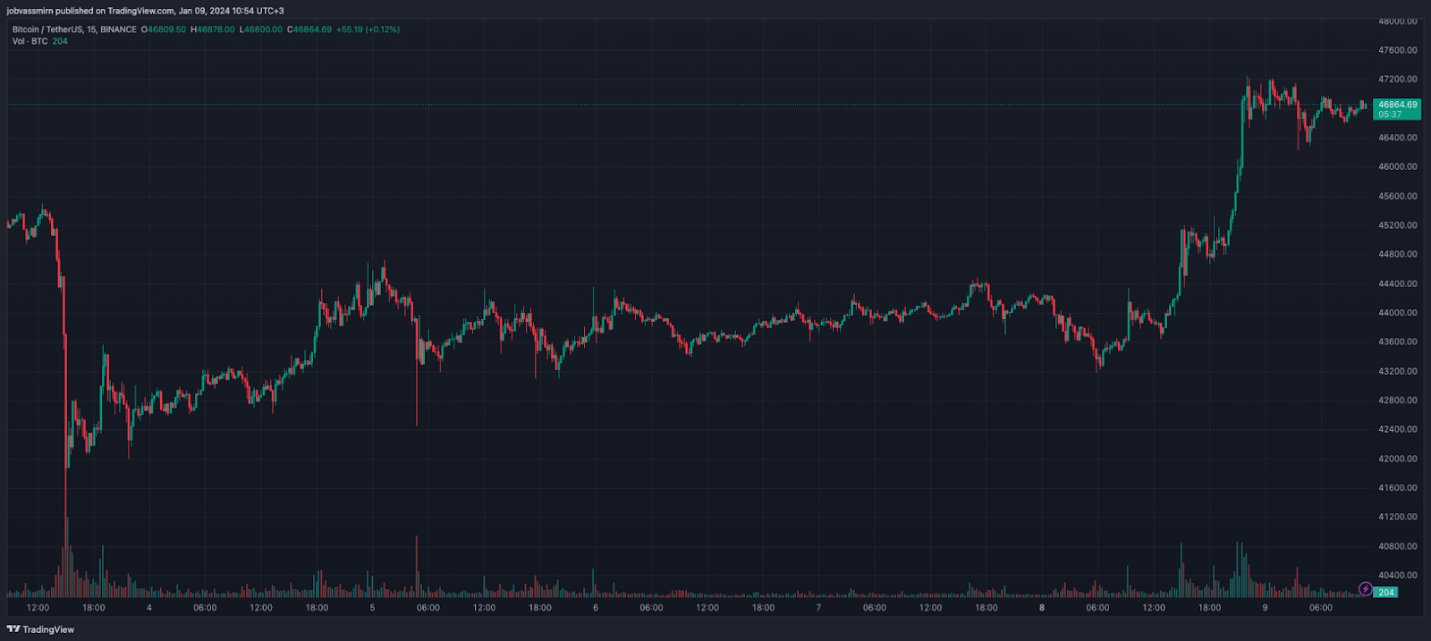Click the purple lightning bolt icon
This screenshot has width=1431, height=641.
1365,588
